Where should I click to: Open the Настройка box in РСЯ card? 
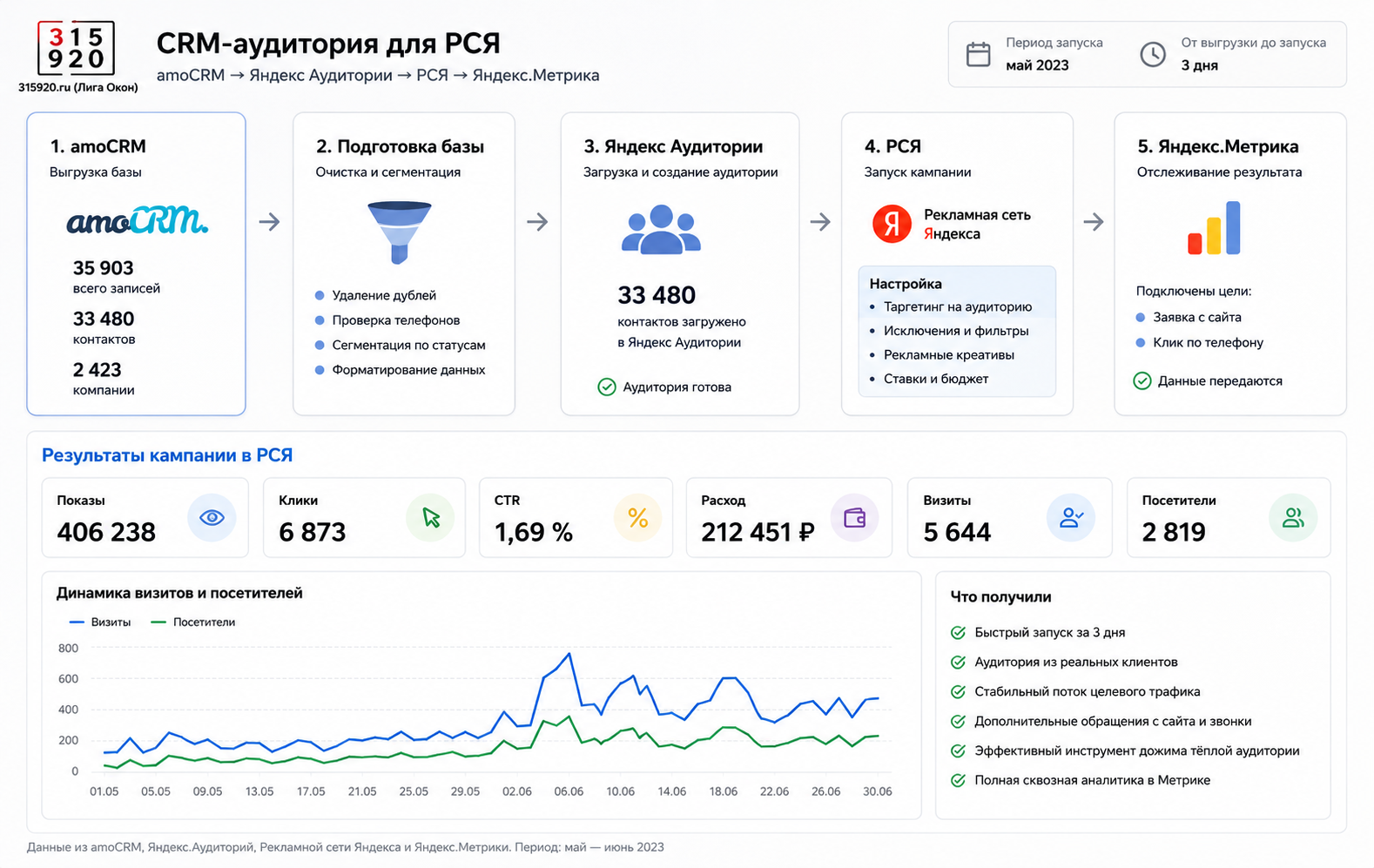click(957, 331)
